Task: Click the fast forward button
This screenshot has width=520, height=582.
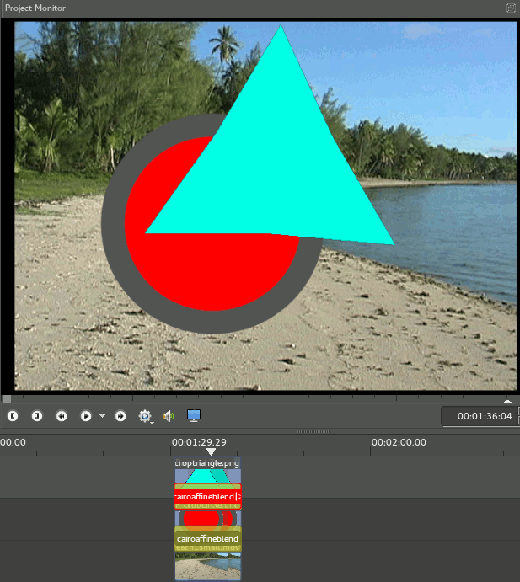Action: 120,416
